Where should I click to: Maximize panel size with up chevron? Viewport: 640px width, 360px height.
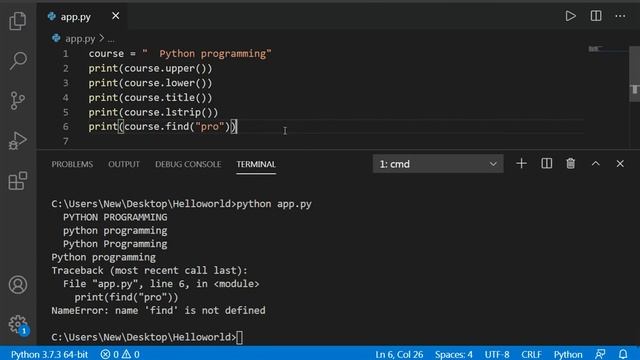(x=596, y=164)
